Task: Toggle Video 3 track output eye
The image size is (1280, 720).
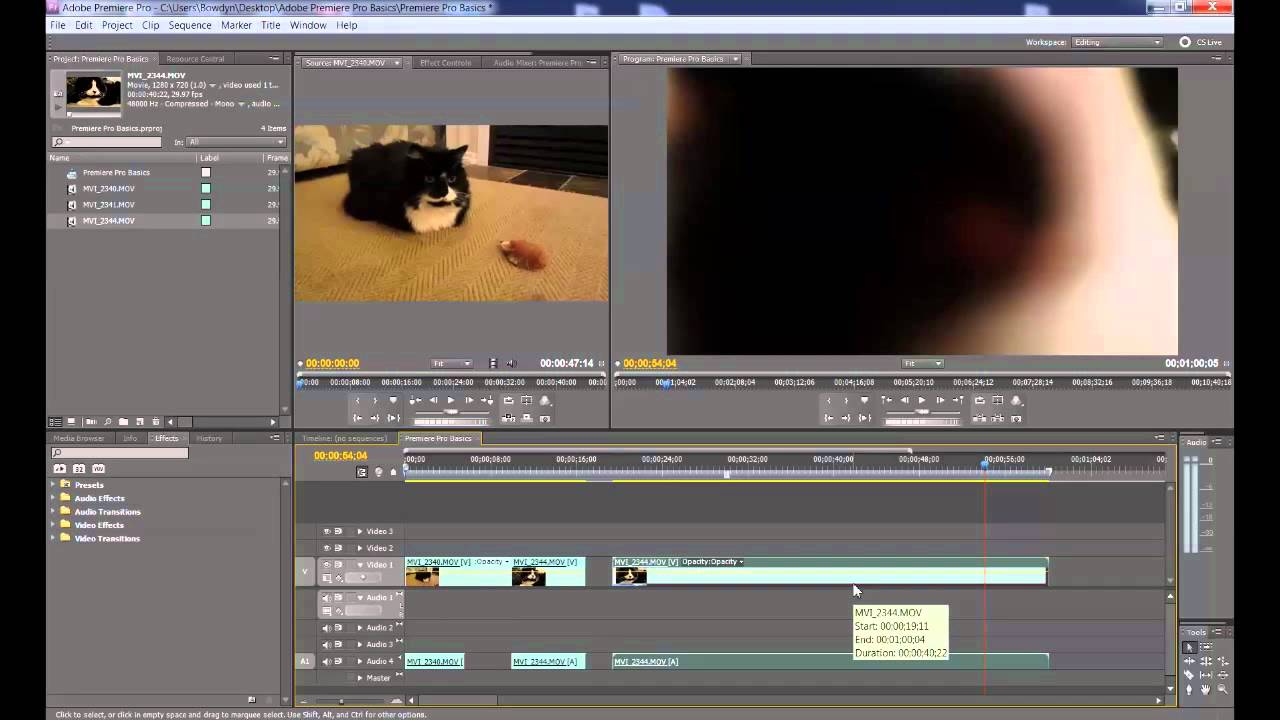Action: tap(326, 531)
